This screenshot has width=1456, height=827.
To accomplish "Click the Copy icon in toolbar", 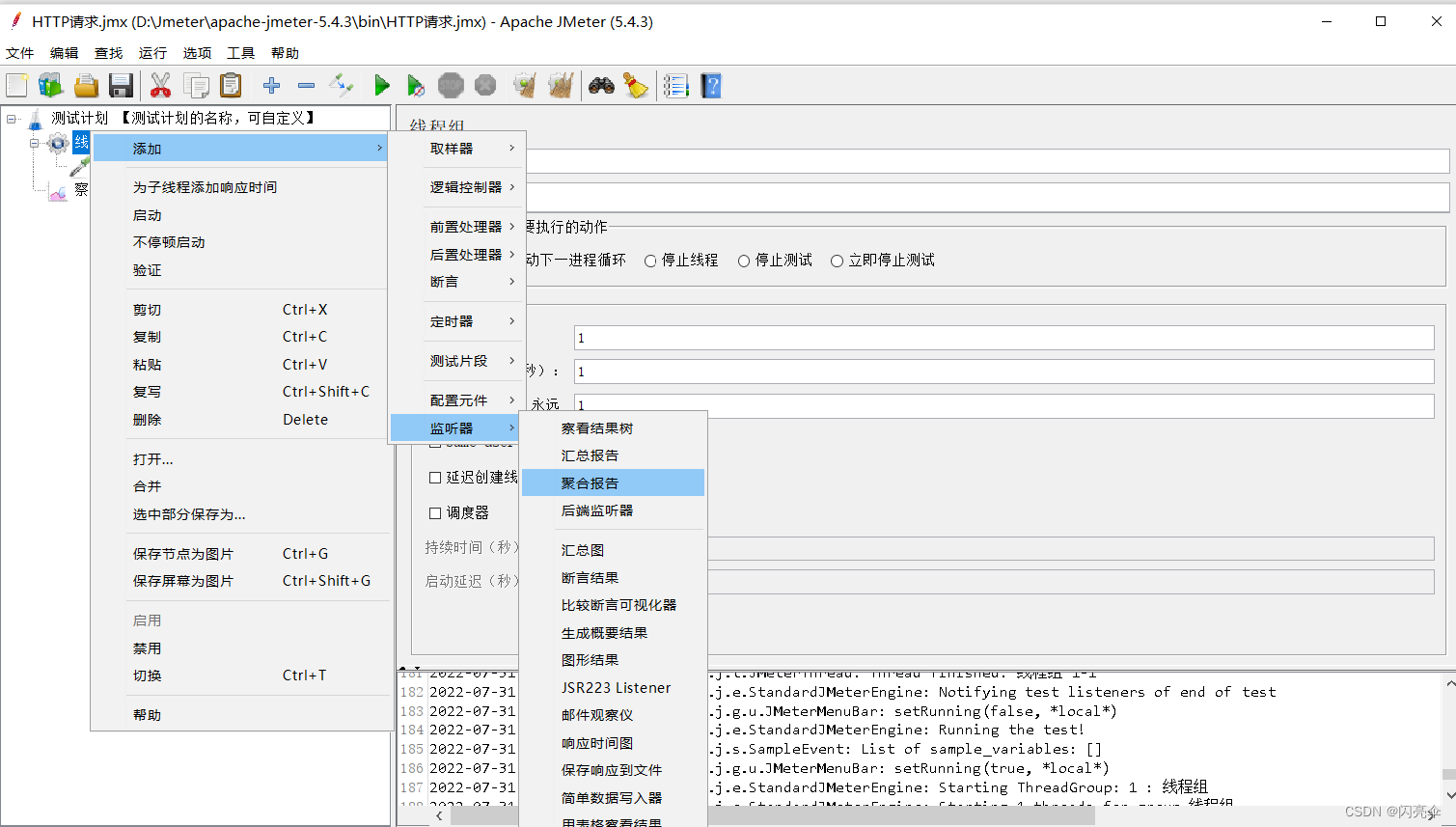I will (196, 86).
